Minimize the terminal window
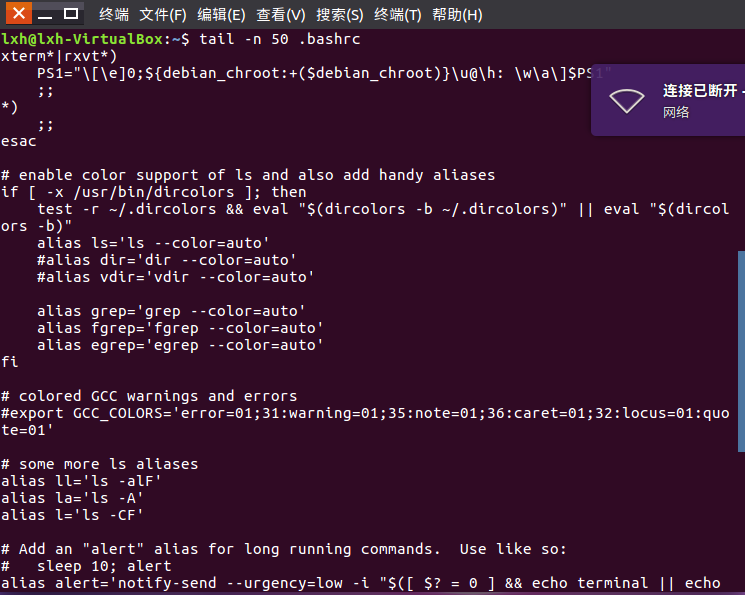This screenshot has width=745, height=595. coord(45,14)
